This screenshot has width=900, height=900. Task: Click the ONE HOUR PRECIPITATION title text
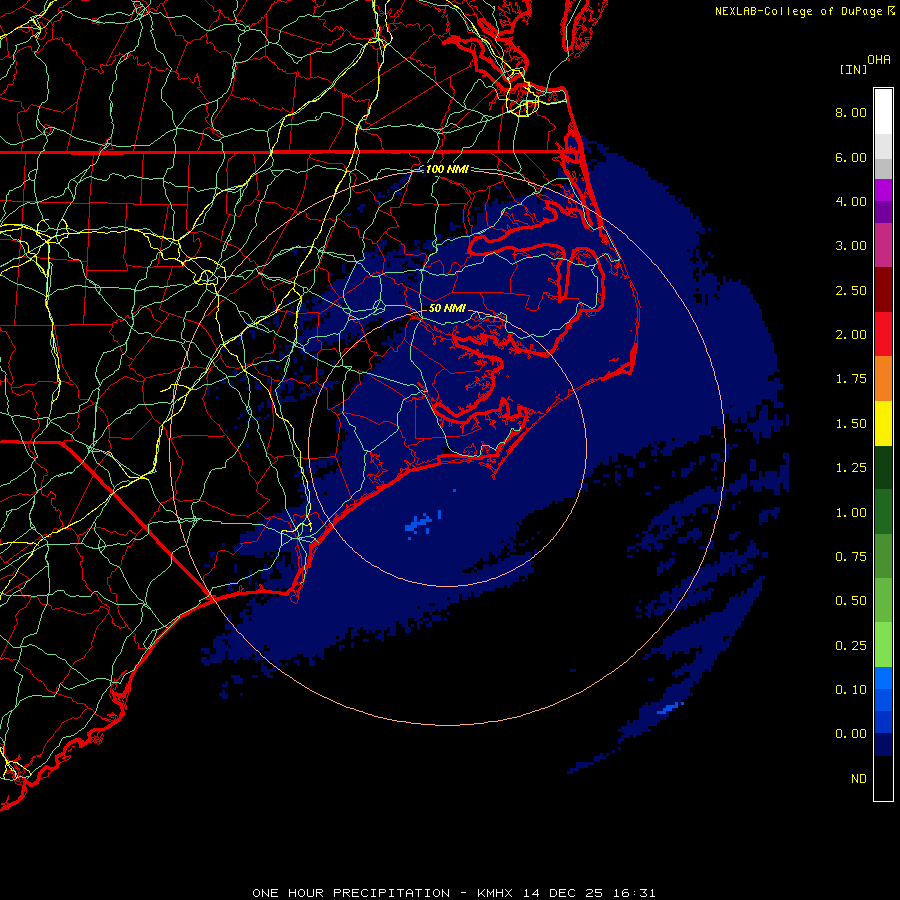click(x=351, y=893)
